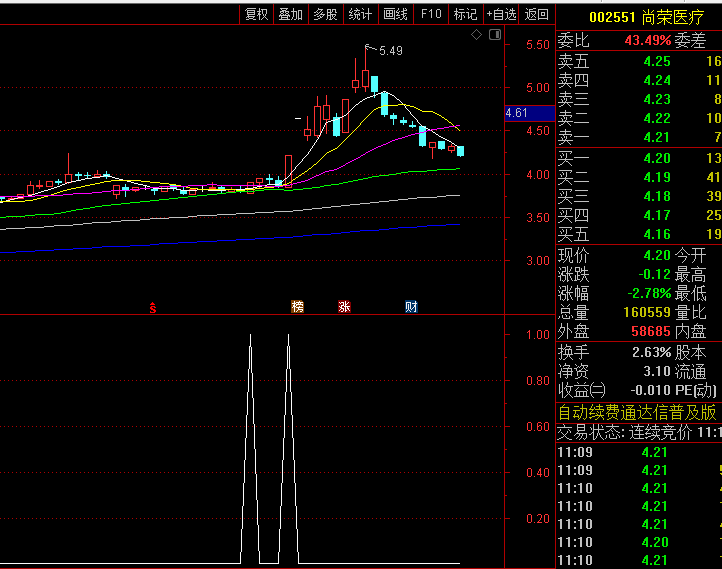Open F10 company information

pyautogui.click(x=431, y=14)
